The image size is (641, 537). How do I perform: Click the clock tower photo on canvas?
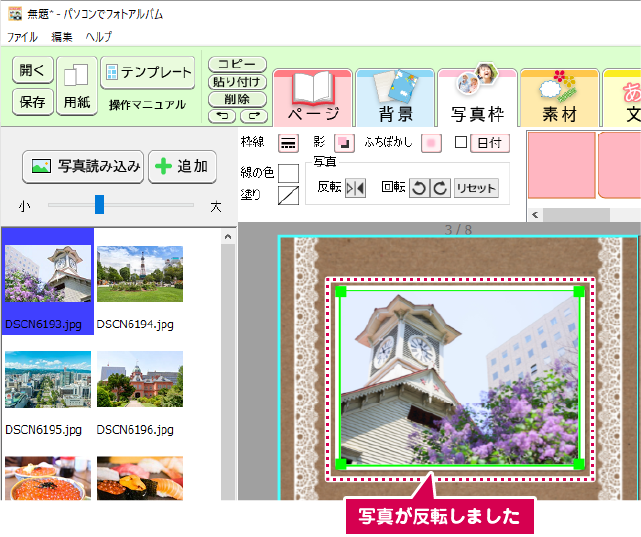click(460, 378)
